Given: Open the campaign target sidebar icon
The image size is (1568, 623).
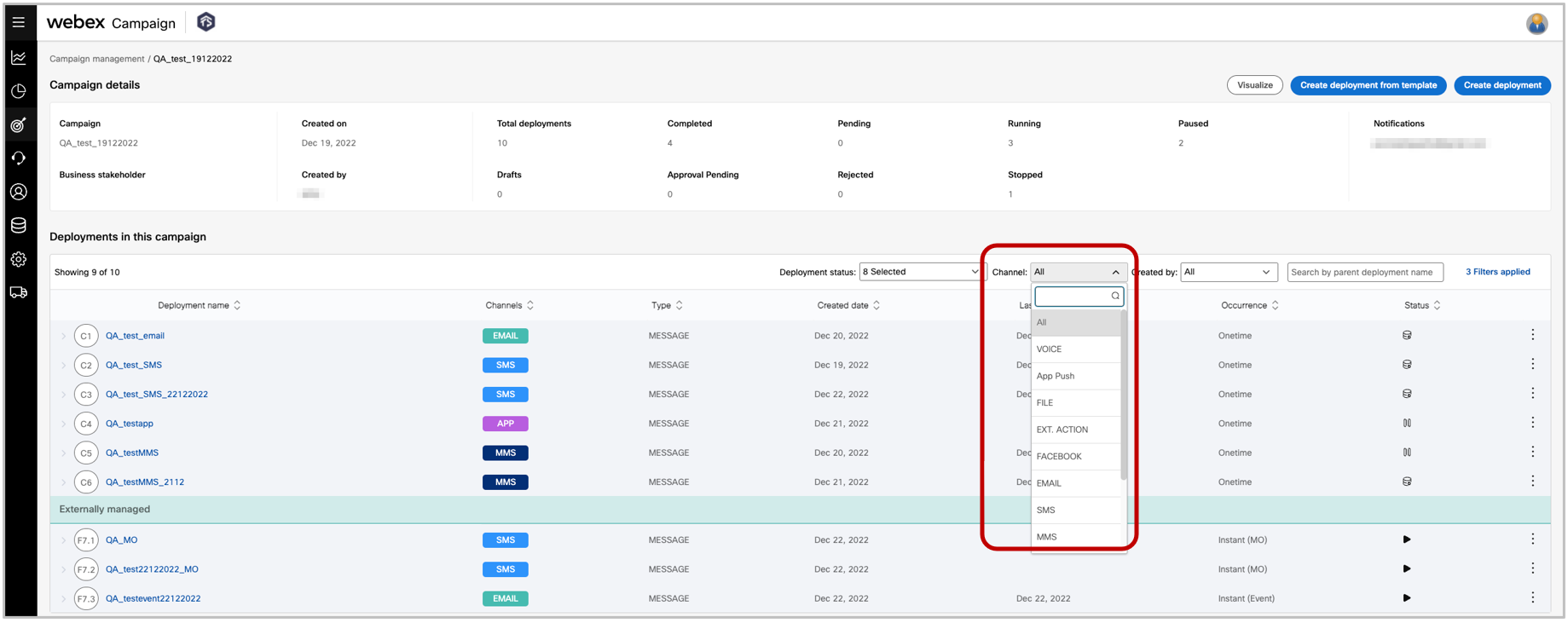Looking at the screenshot, I should [19, 125].
